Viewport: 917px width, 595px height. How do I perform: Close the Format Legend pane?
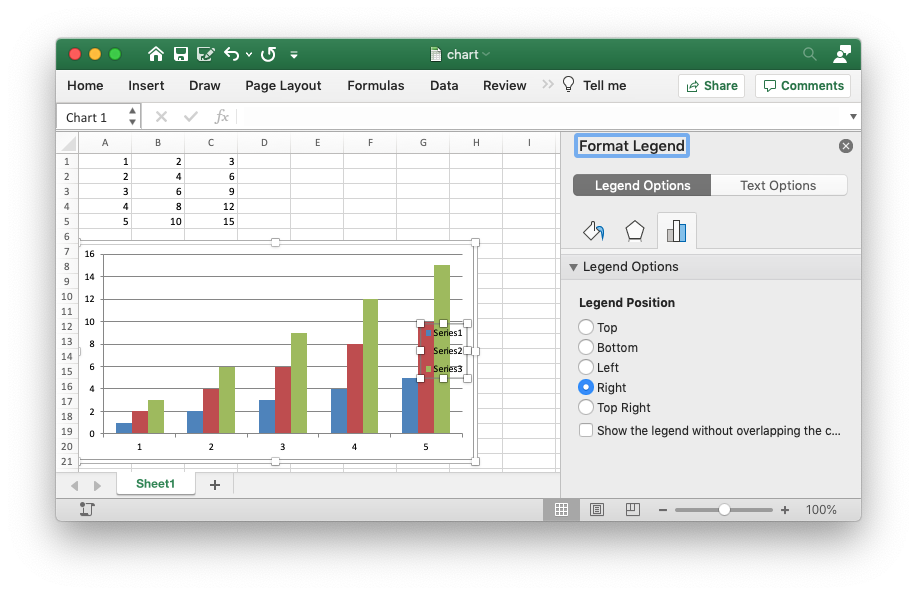pos(846,146)
